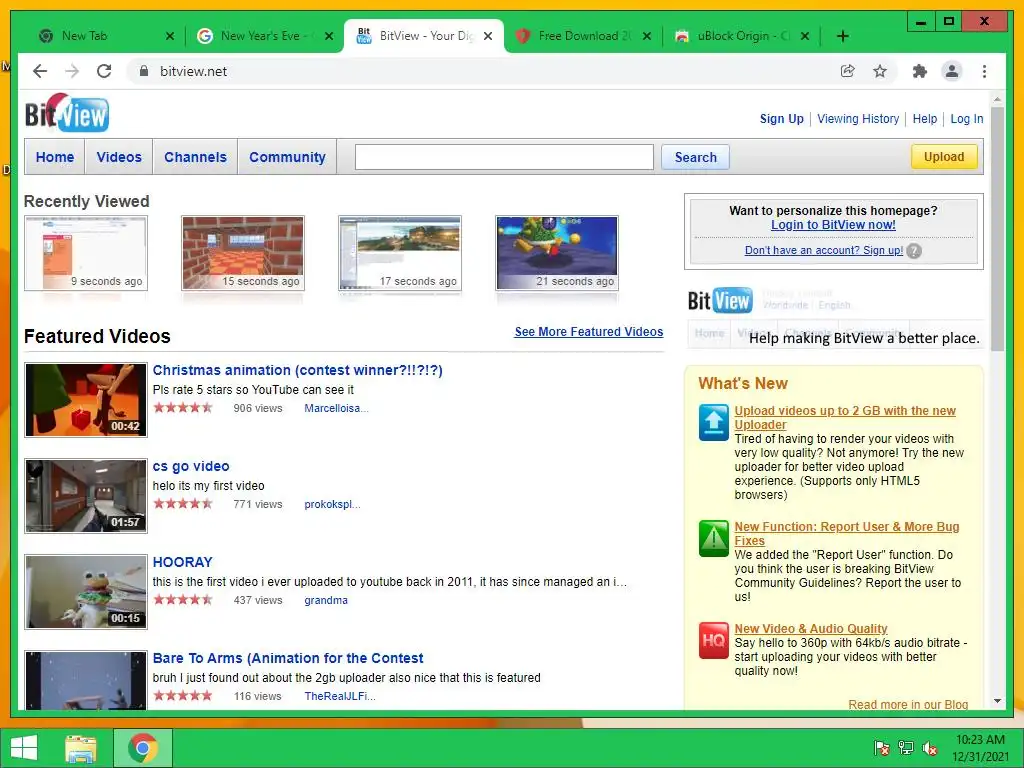
Task: Click the scrollbar down arrow
Action: coord(997,701)
